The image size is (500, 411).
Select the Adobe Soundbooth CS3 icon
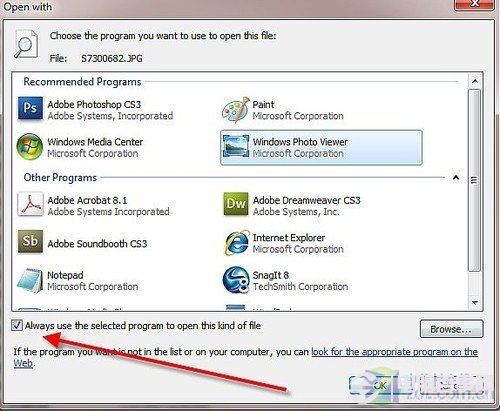click(x=30, y=241)
